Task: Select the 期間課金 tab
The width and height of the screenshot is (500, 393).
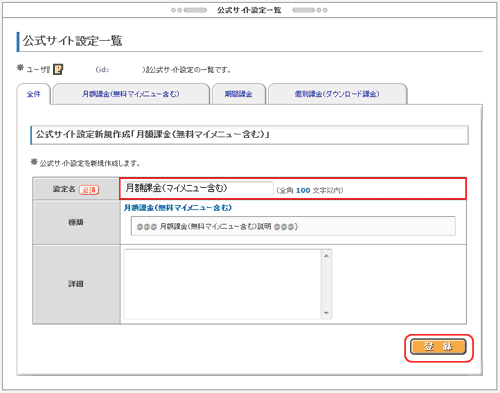Action: coord(239,94)
